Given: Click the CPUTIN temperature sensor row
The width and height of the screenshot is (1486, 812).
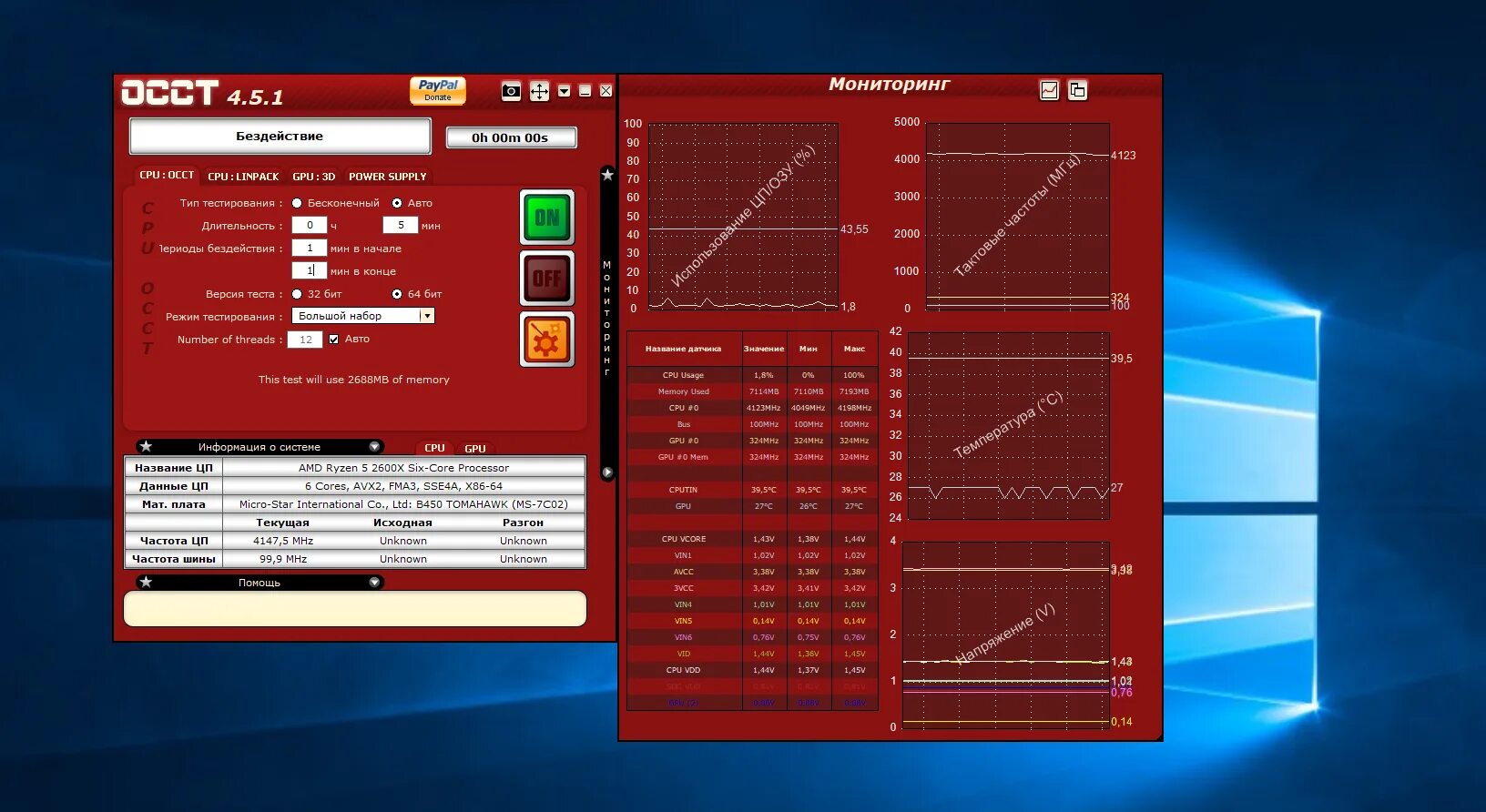Looking at the screenshot, I should (x=752, y=490).
